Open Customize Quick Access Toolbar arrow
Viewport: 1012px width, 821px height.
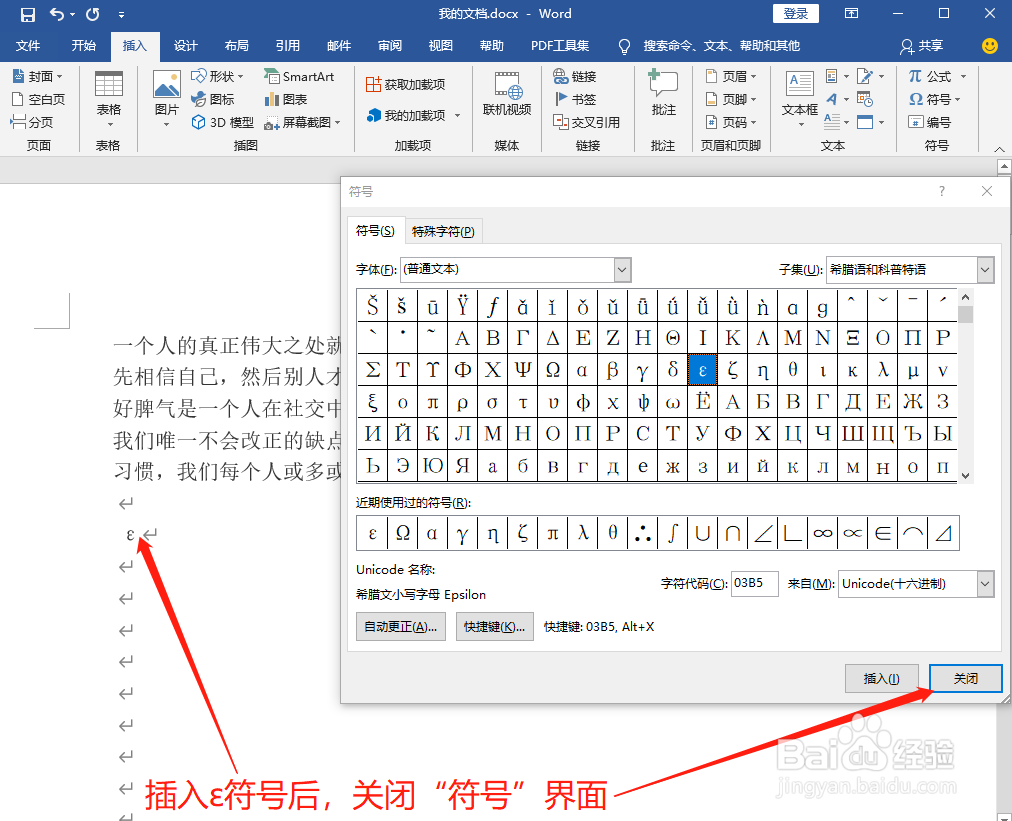[121, 14]
